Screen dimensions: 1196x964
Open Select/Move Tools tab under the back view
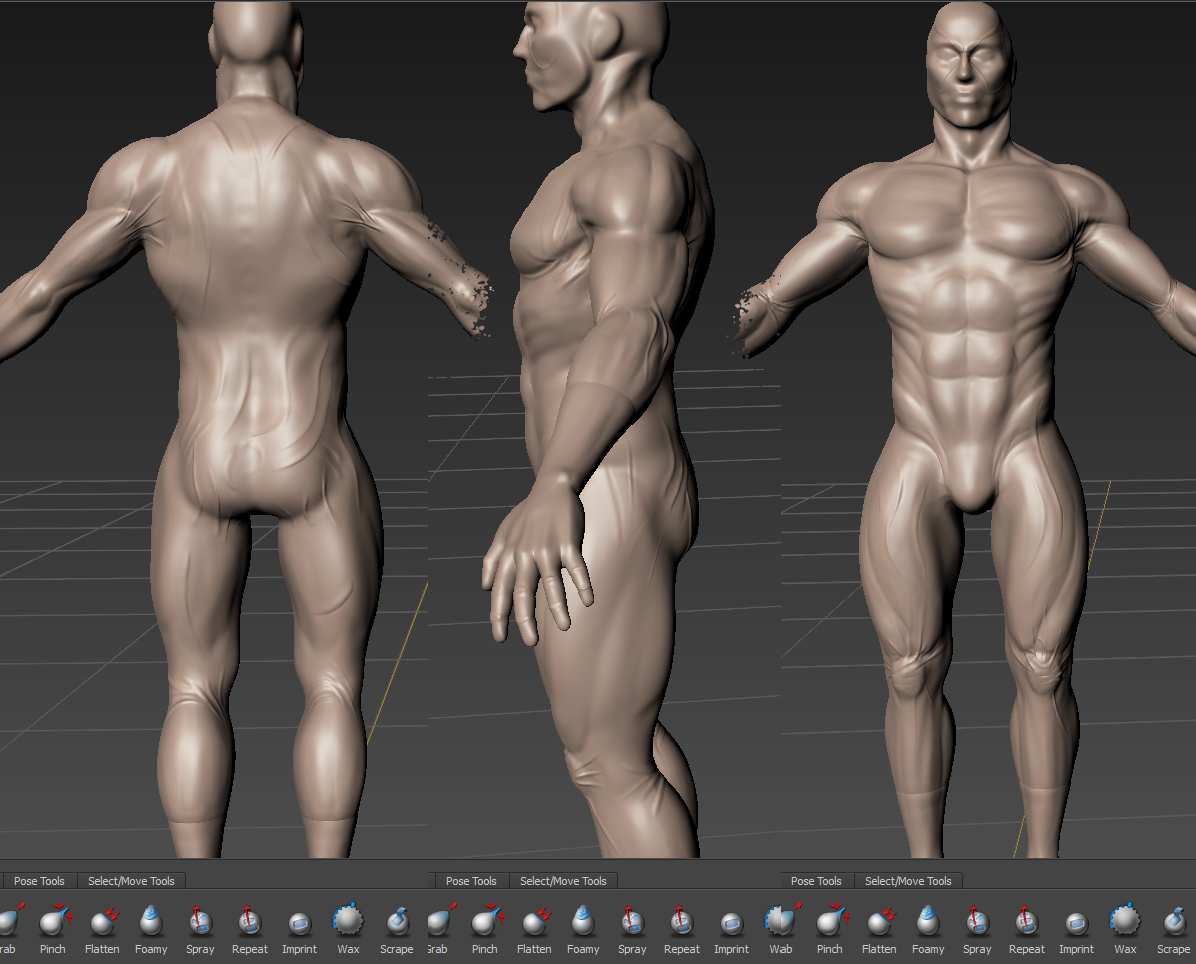click(x=131, y=881)
